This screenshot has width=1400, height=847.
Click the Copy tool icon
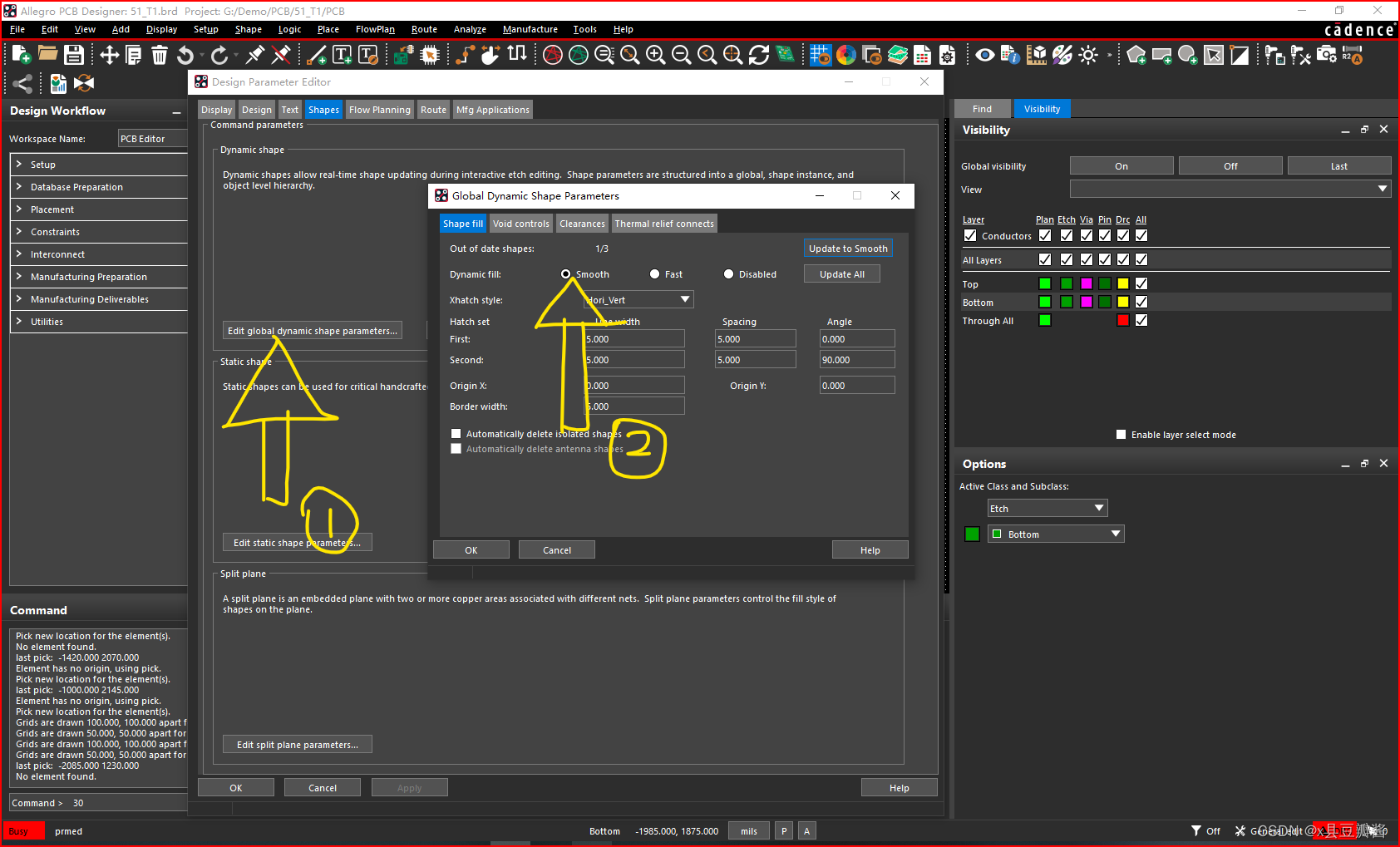133,55
